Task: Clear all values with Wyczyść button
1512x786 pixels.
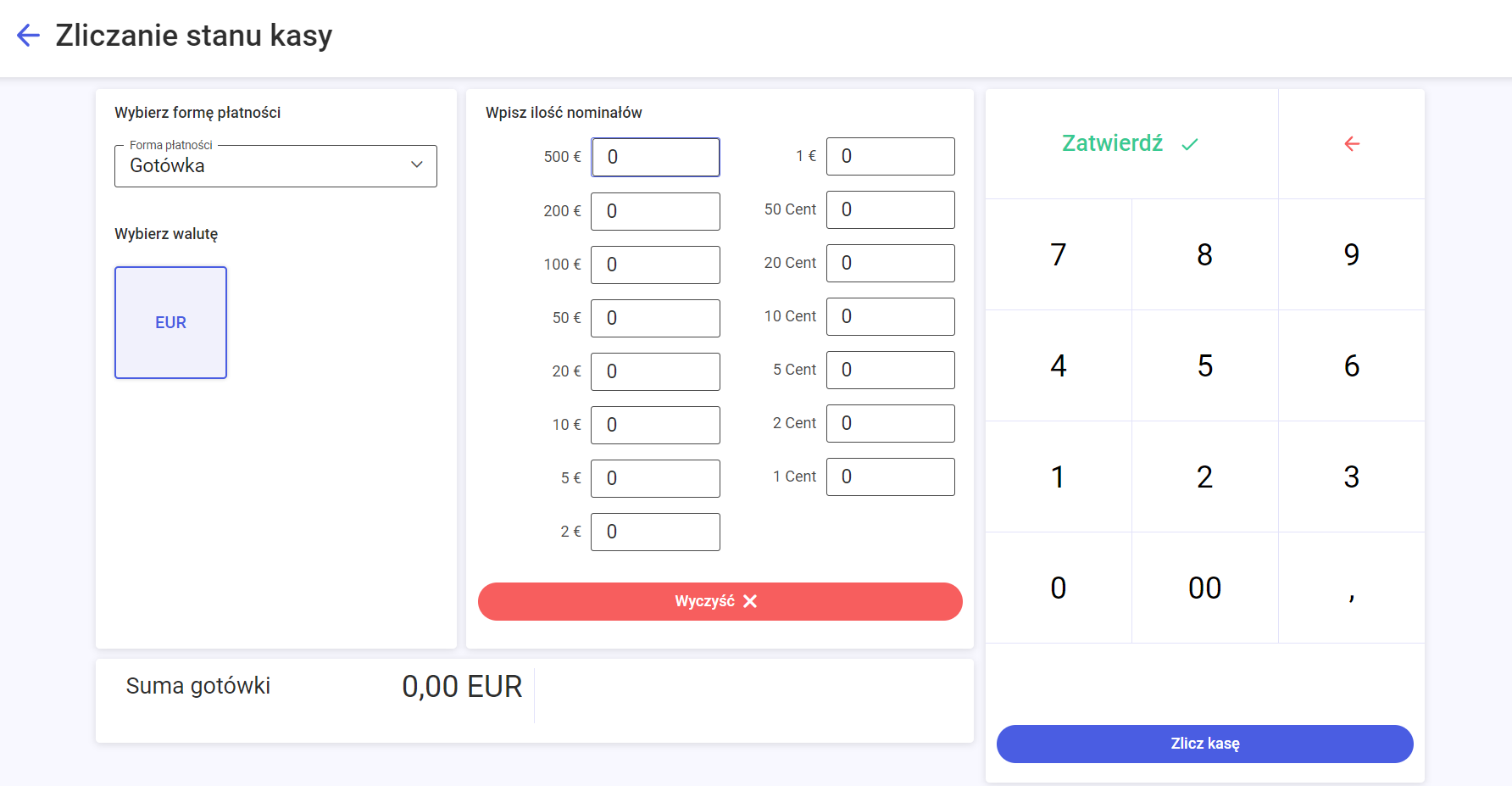Action: (x=720, y=601)
